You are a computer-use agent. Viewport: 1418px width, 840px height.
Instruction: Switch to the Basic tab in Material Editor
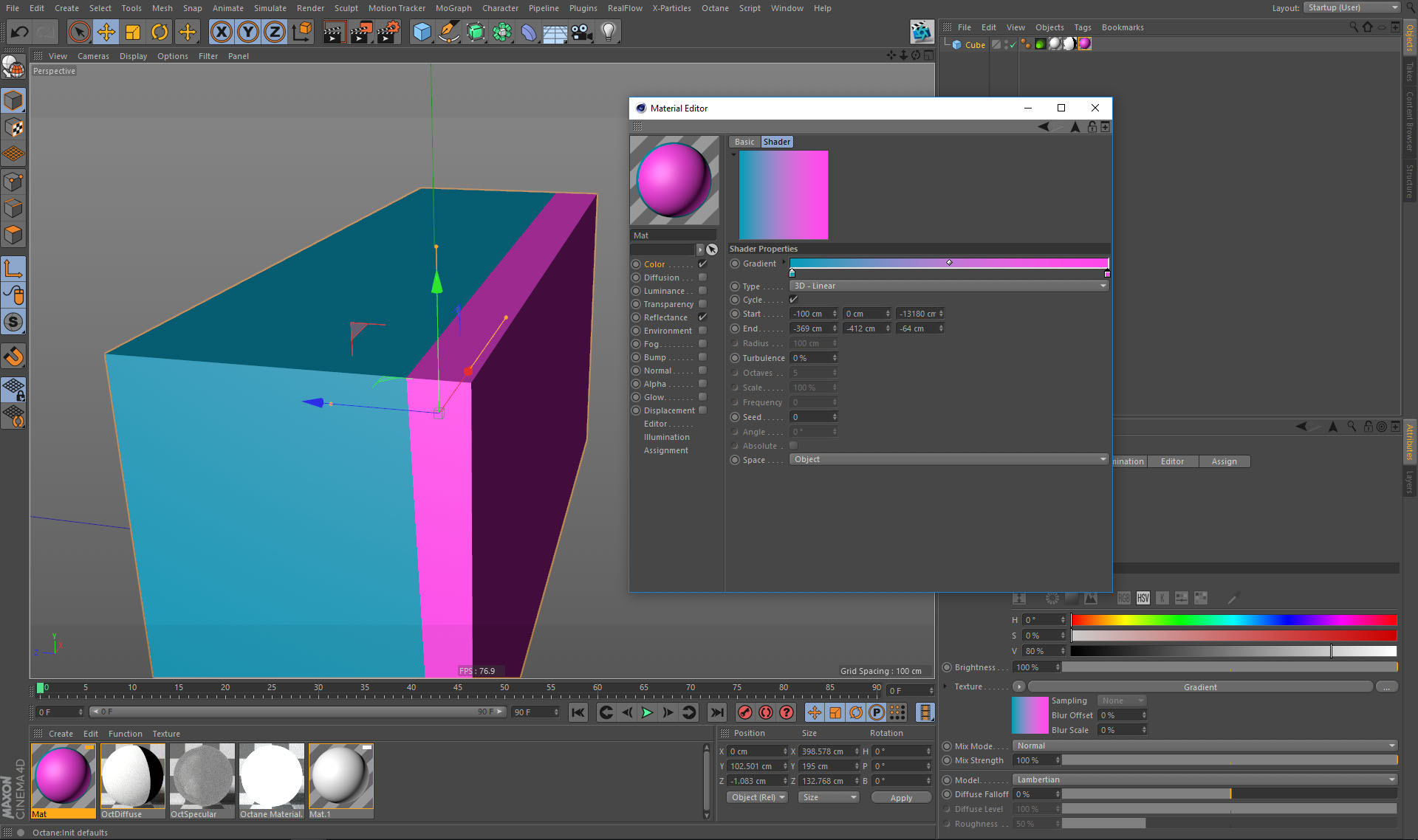744,142
